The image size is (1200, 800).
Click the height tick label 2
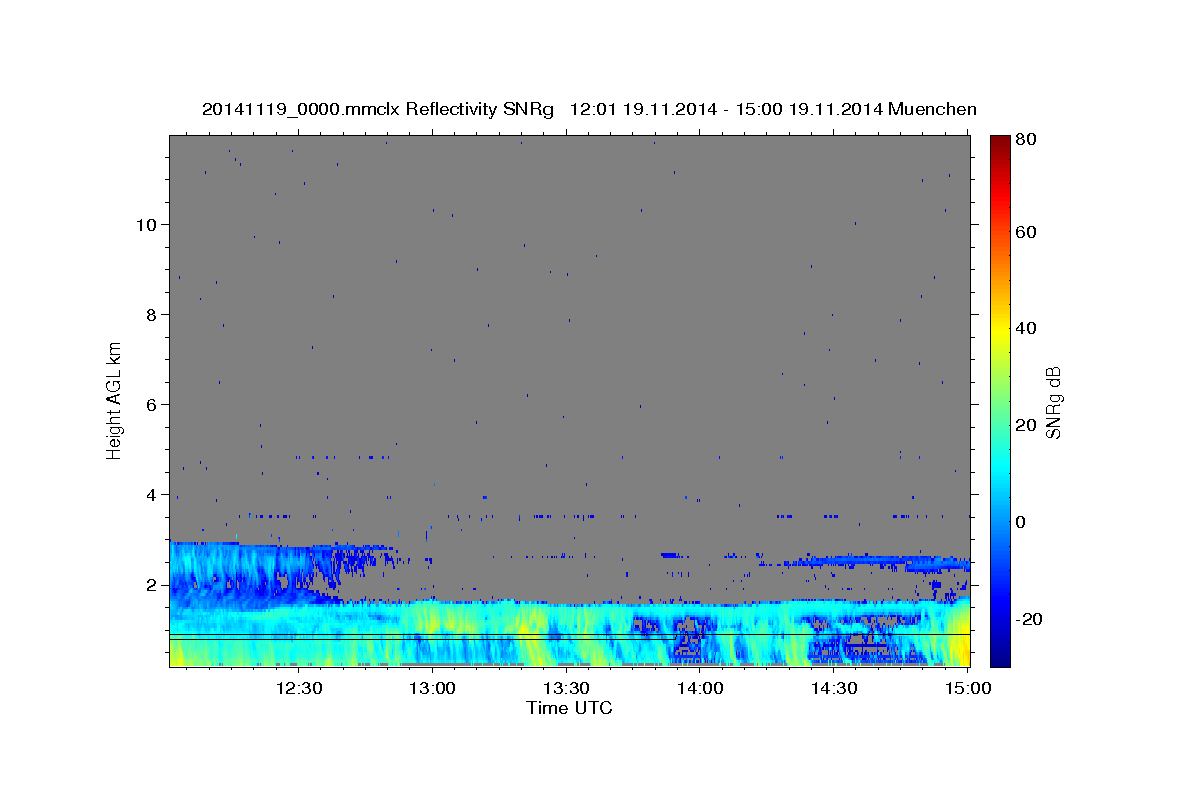(152, 584)
